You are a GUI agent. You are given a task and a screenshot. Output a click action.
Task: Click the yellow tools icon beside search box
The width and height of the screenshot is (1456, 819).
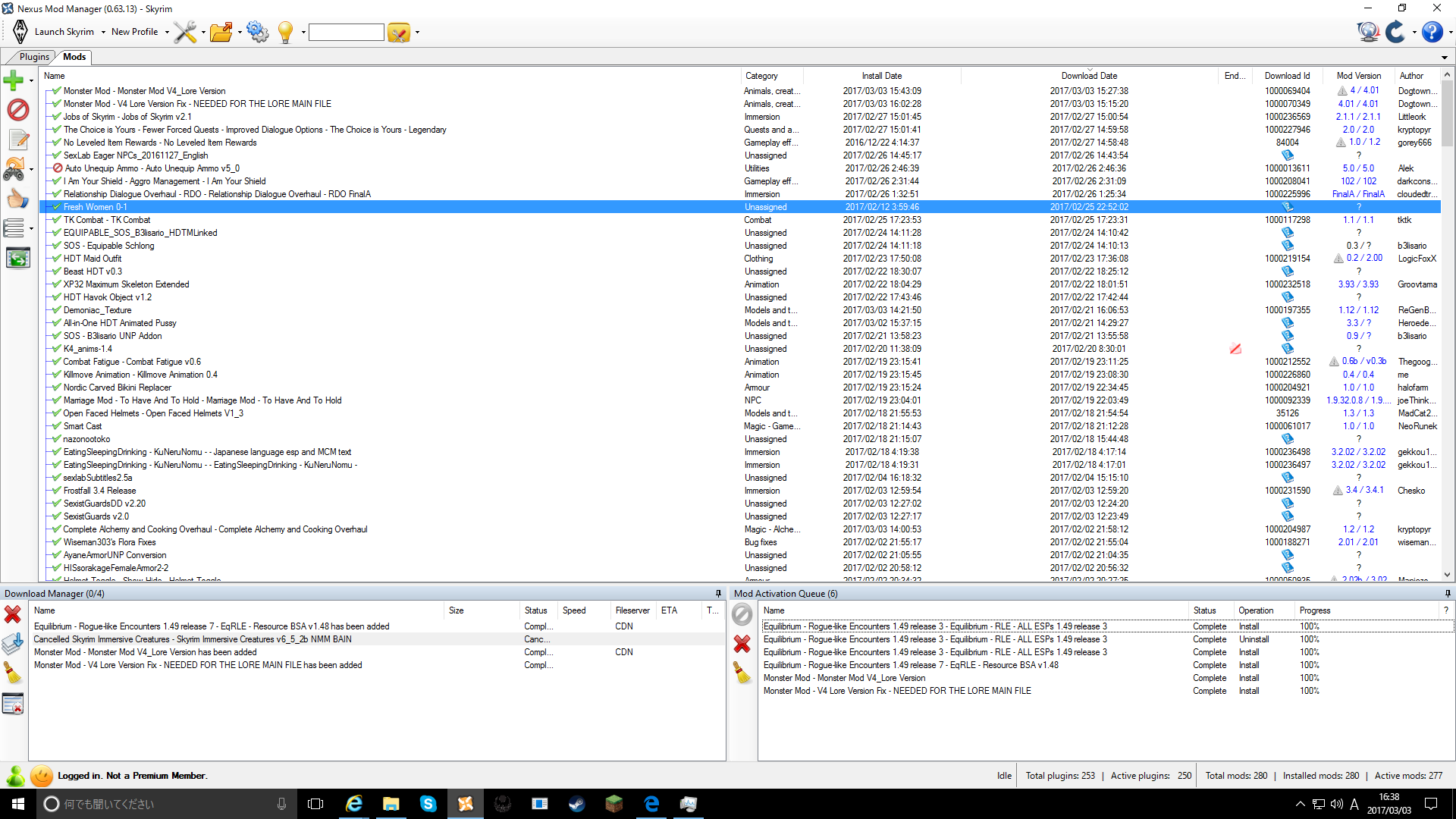pyautogui.click(x=399, y=32)
